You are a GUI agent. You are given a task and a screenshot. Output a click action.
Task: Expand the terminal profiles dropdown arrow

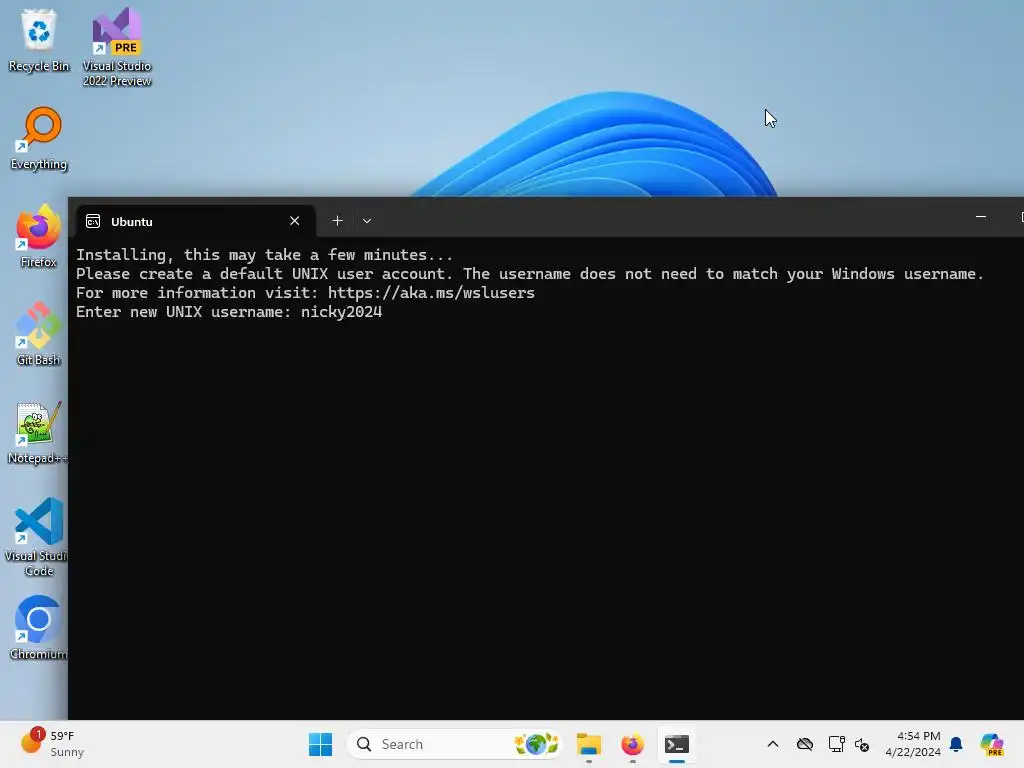tap(367, 221)
